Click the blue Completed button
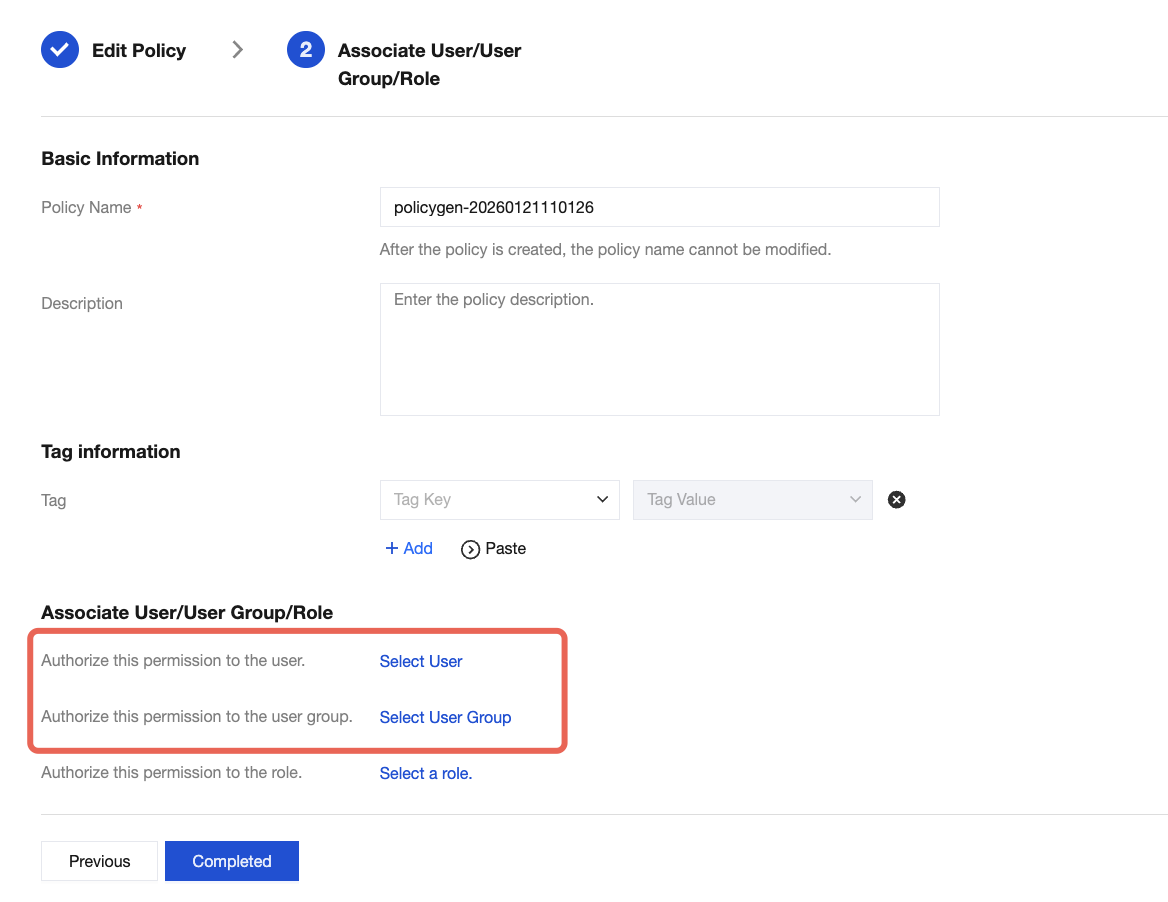Image resolution: width=1168 pixels, height=902 pixels. 232,862
